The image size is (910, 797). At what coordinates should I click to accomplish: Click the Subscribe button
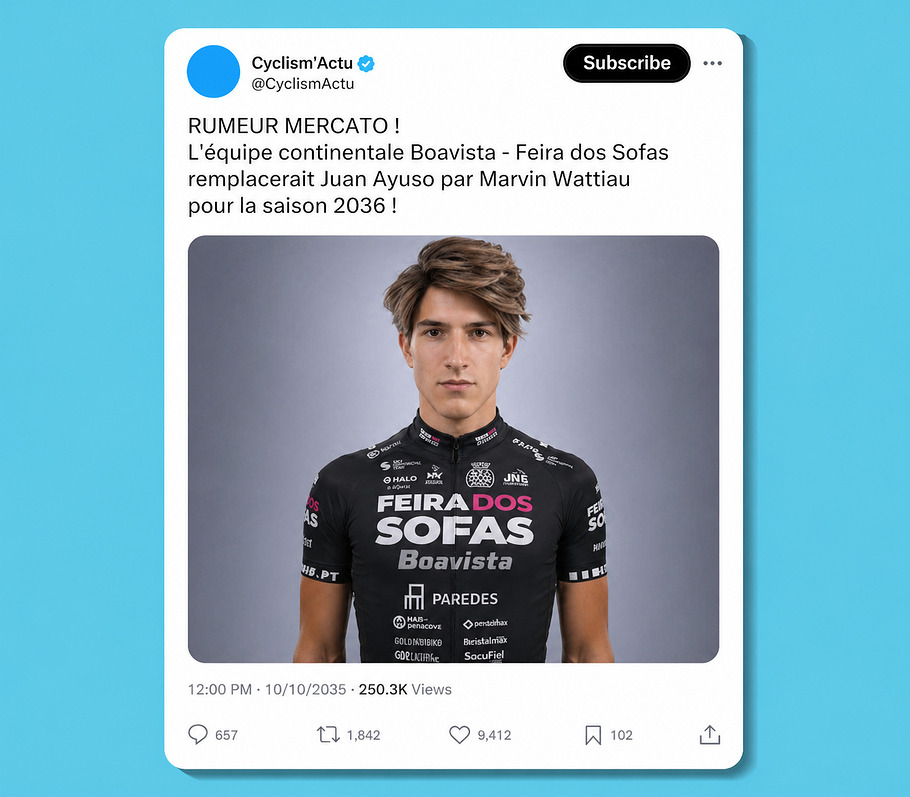[x=627, y=63]
